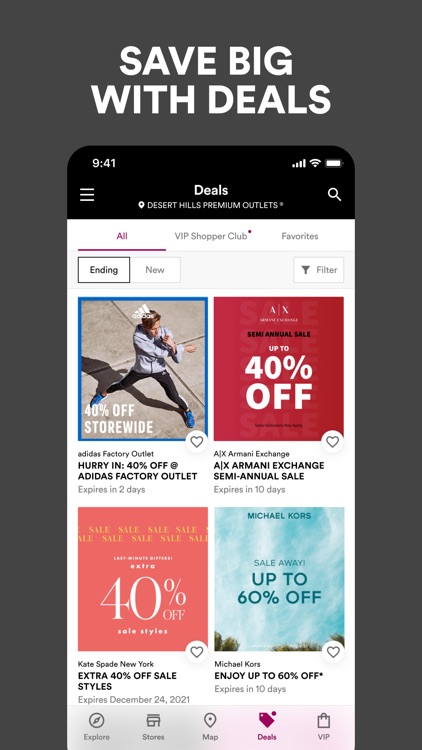Favorite the Michael Kors deal heart
Screen dimensions: 422x750
pyautogui.click(x=333, y=652)
